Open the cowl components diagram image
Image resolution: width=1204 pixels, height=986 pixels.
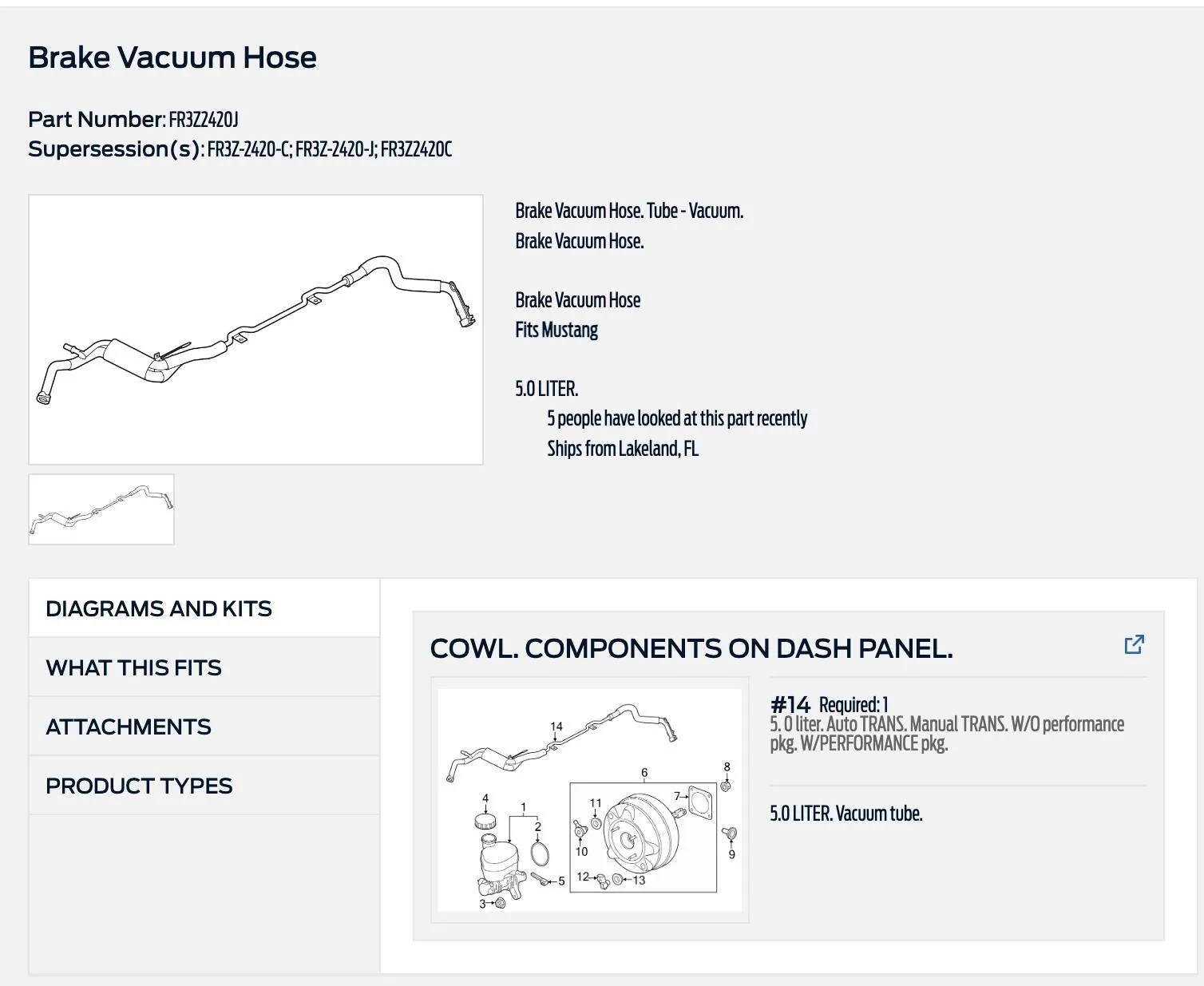tap(590, 800)
